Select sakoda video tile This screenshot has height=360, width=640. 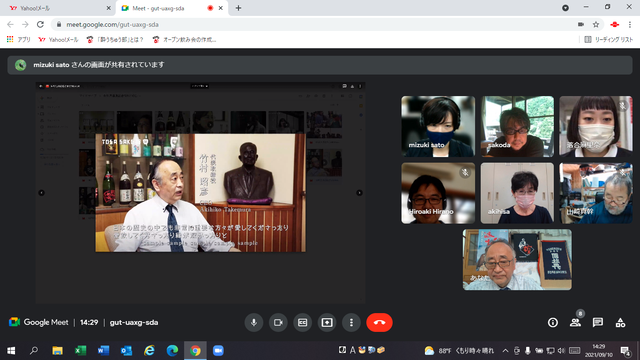click(x=517, y=127)
